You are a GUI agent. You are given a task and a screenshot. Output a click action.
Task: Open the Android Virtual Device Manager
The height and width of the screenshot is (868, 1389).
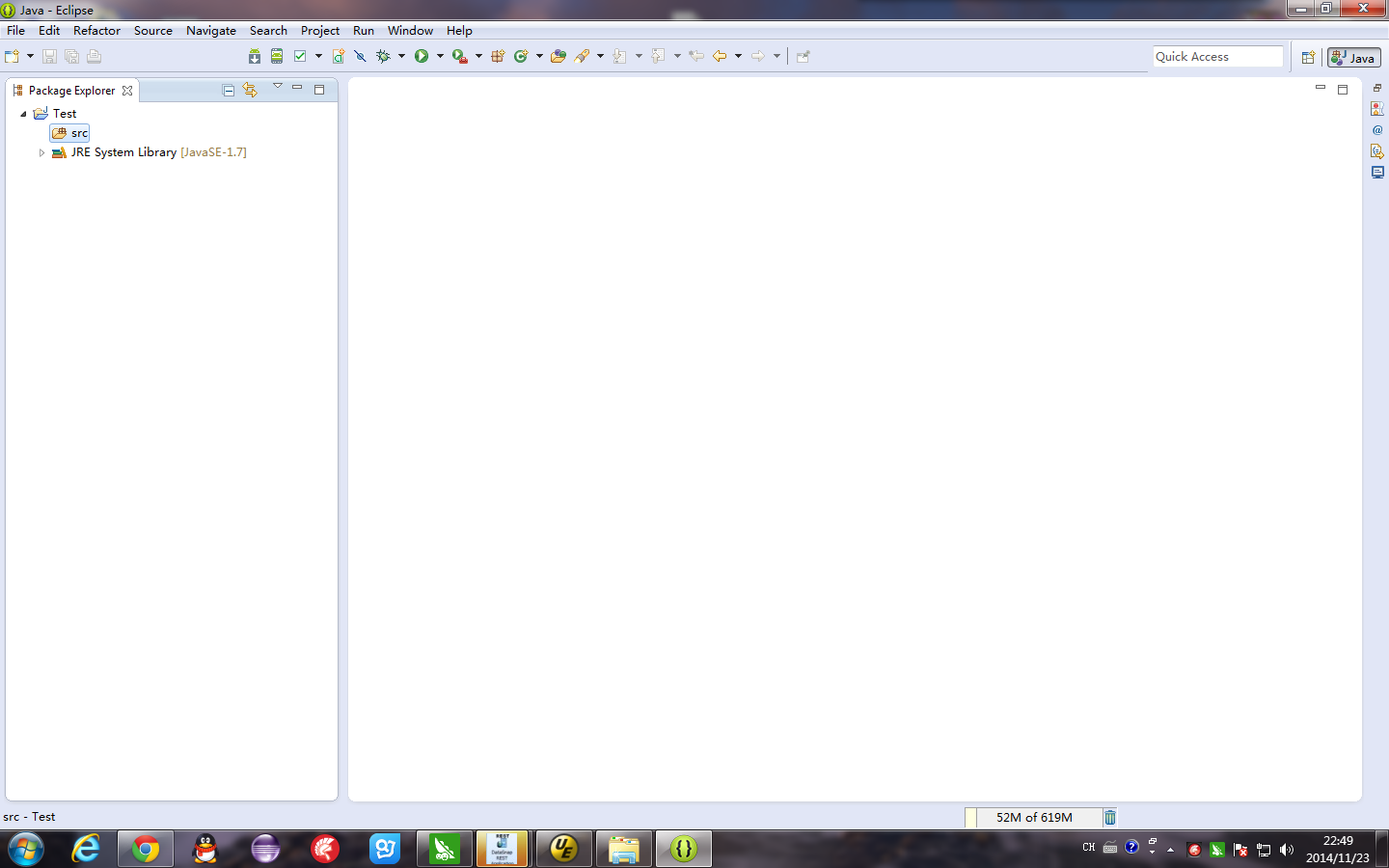point(277,56)
